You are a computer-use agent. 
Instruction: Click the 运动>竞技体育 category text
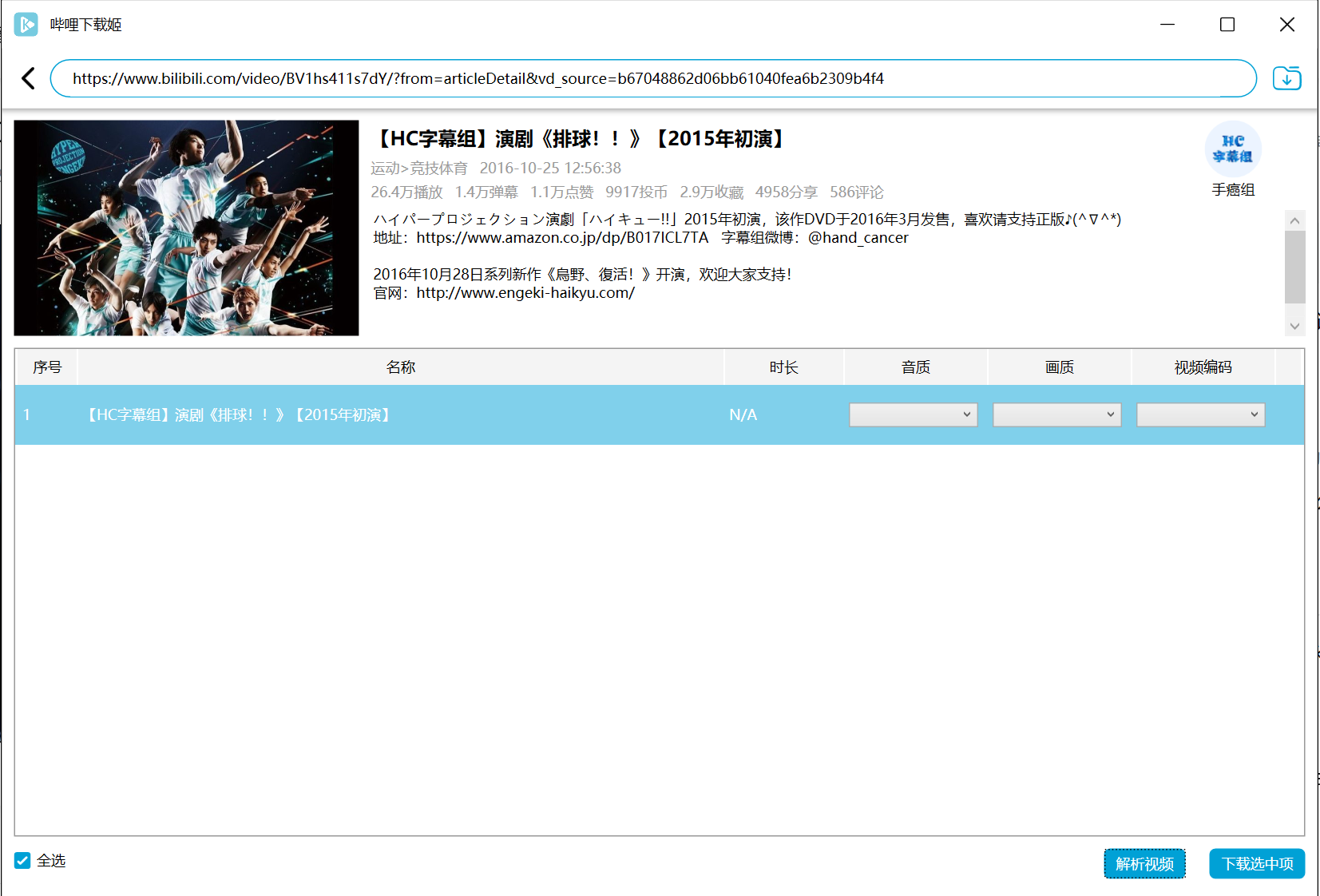419,168
